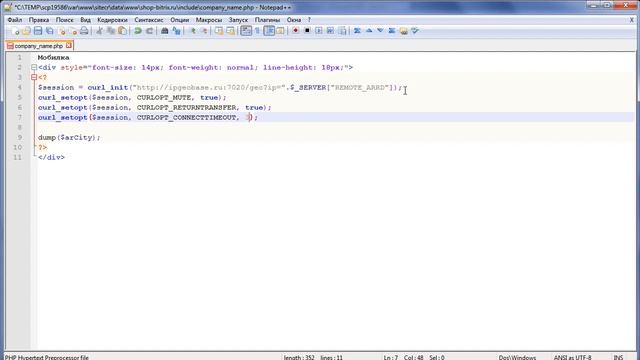Open the Плагины menu

point(267,20)
